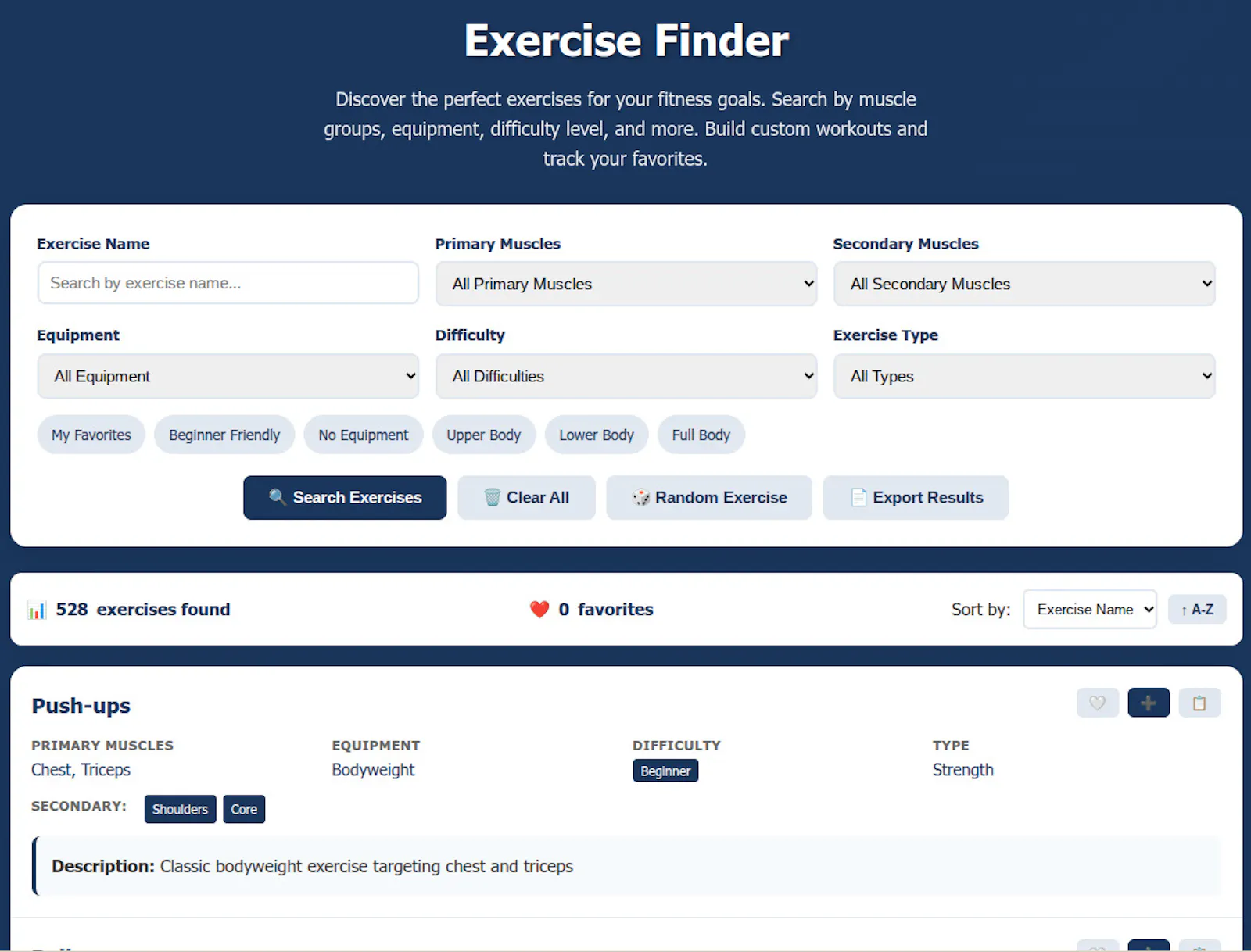Click the Clear All button
1251x952 pixels.
(526, 497)
